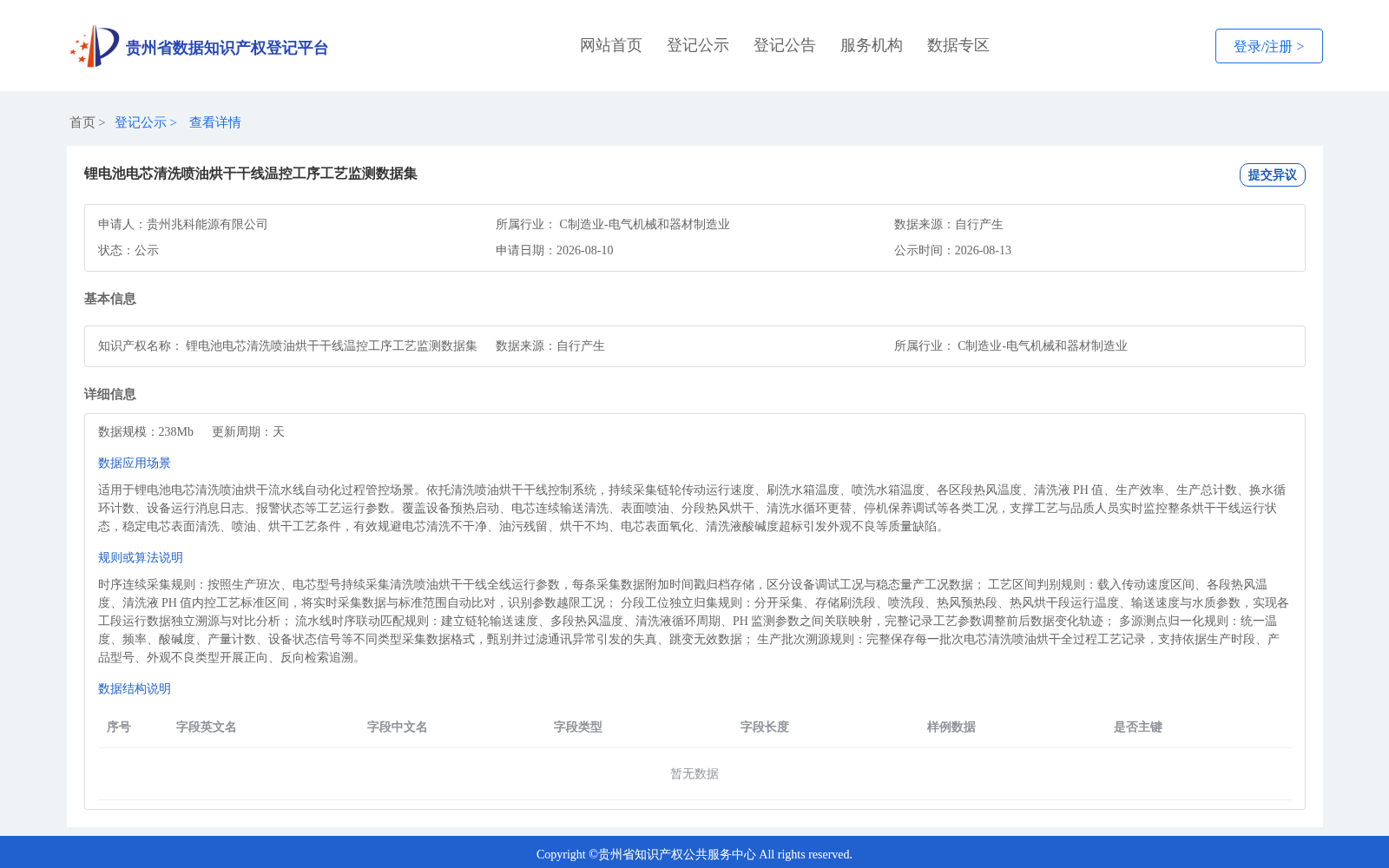This screenshot has height=868, width=1389.
Task: Select 服务机构 in the top menu
Action: [x=872, y=45]
